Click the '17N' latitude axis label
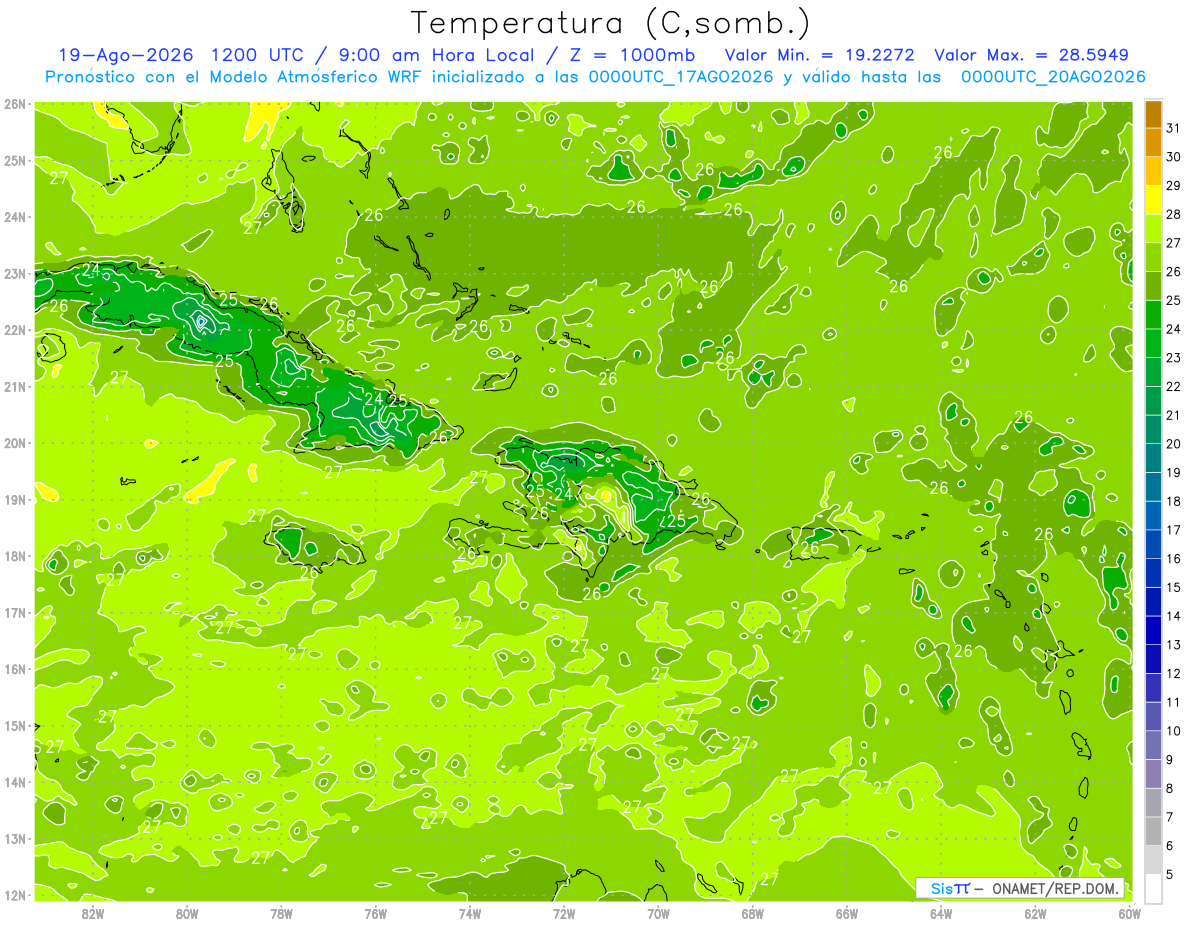 [x=15, y=612]
